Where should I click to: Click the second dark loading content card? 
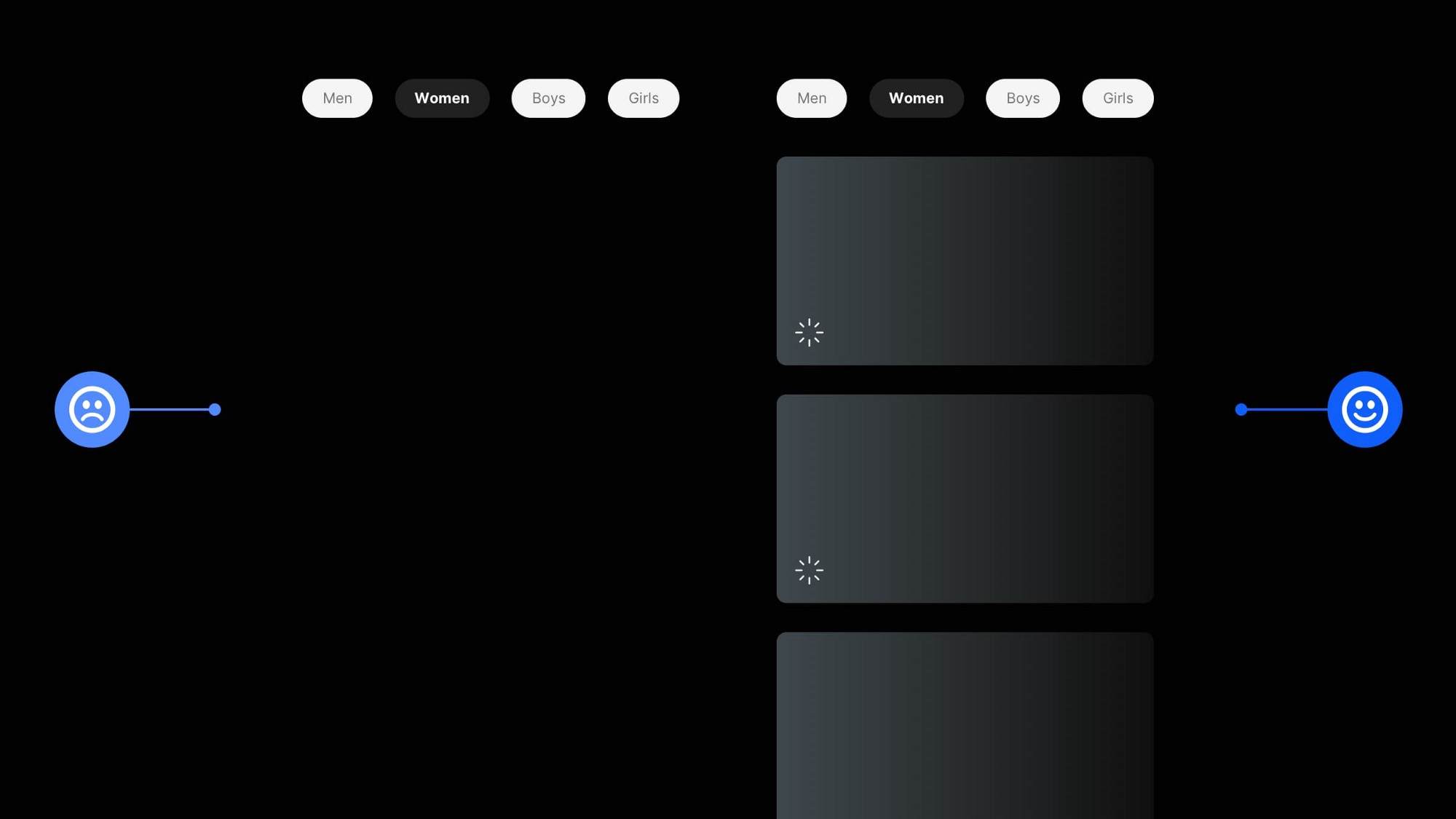(x=964, y=498)
